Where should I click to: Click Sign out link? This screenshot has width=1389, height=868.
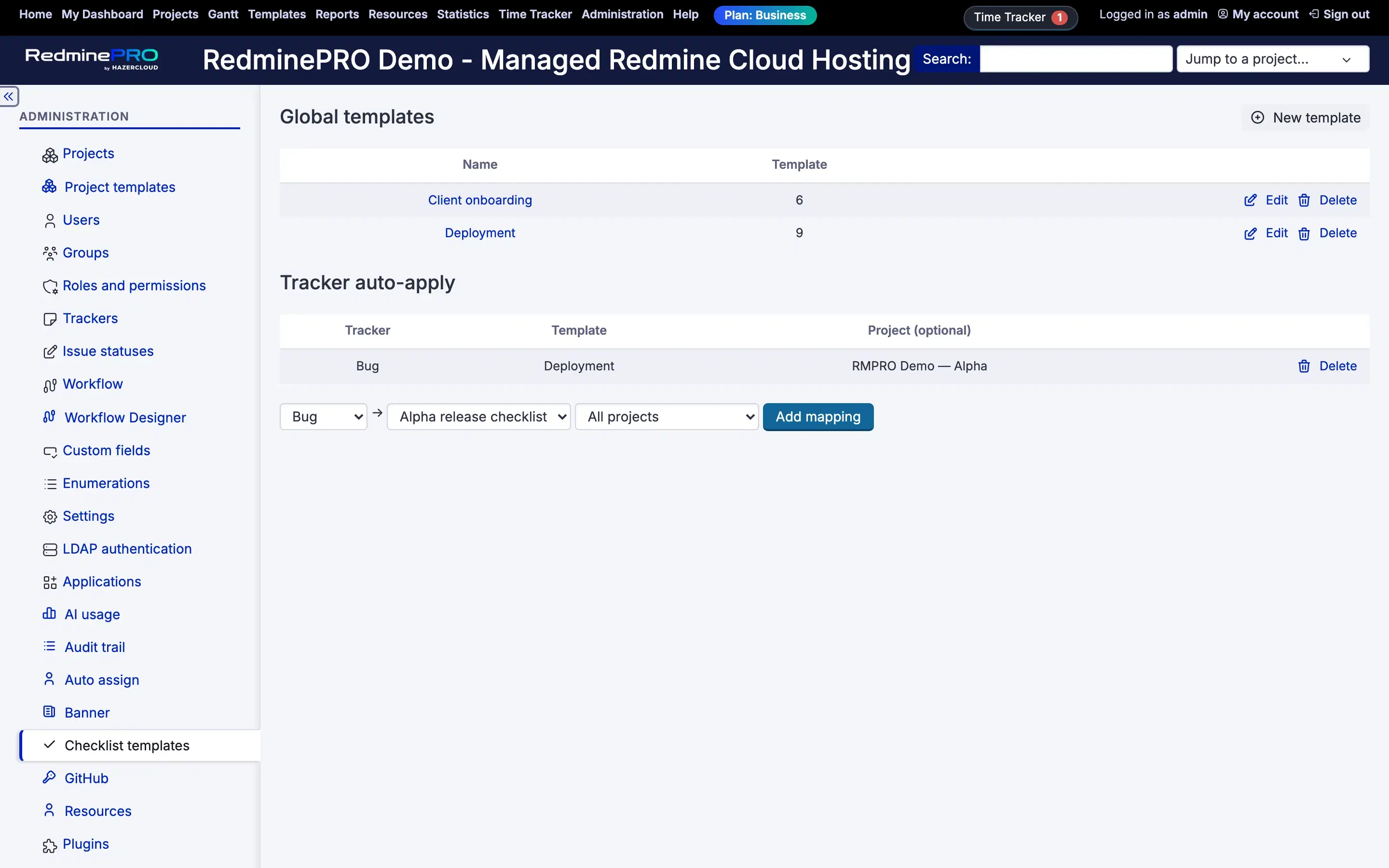[x=1340, y=14]
